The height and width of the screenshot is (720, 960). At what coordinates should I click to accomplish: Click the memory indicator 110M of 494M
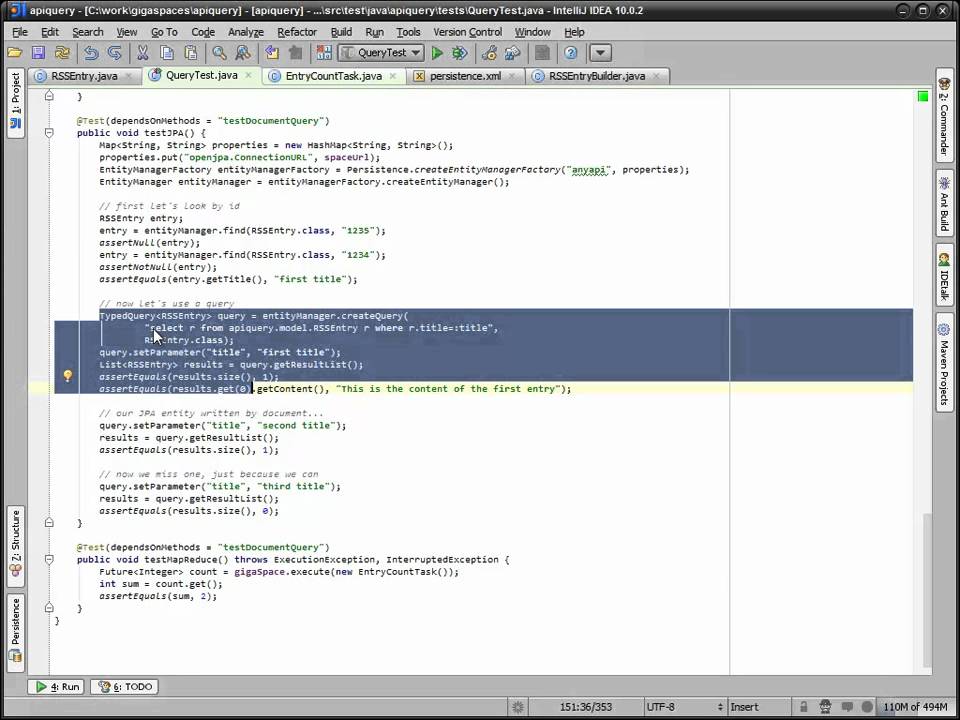[915, 707]
